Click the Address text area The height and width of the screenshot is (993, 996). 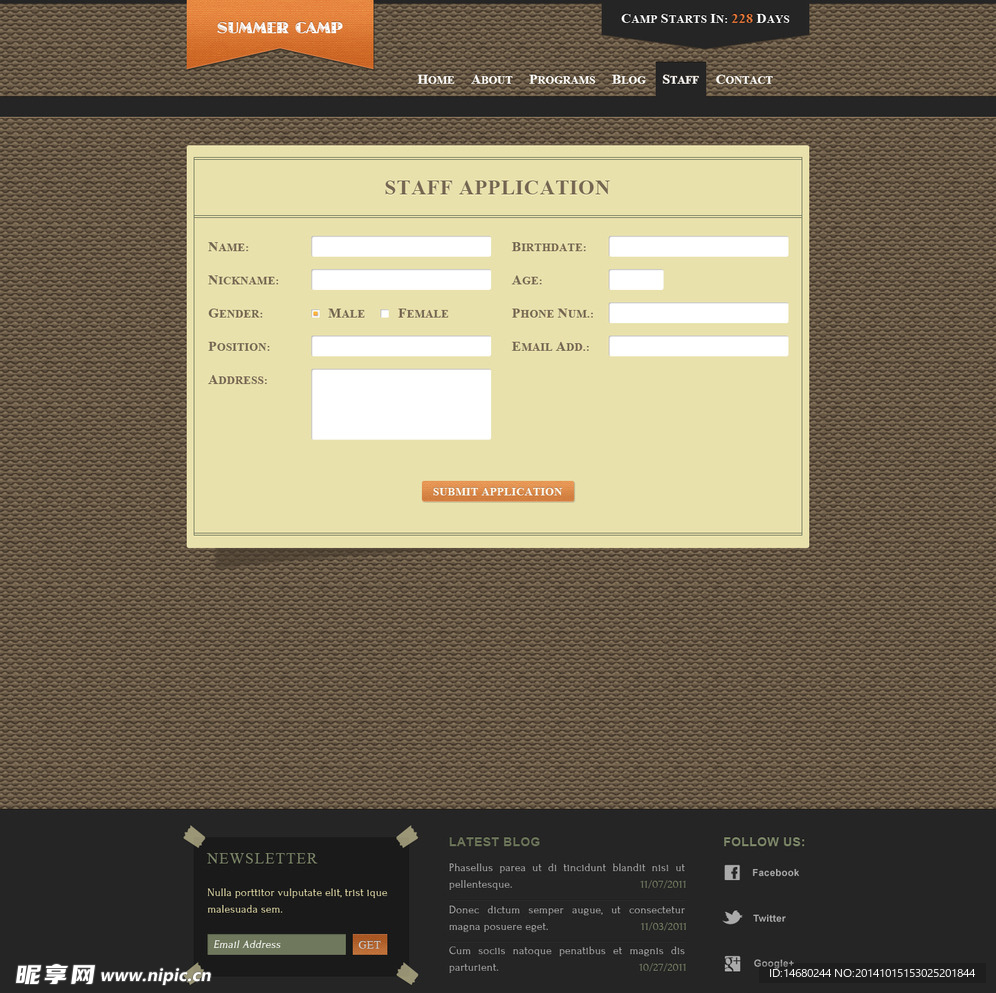[x=401, y=404]
